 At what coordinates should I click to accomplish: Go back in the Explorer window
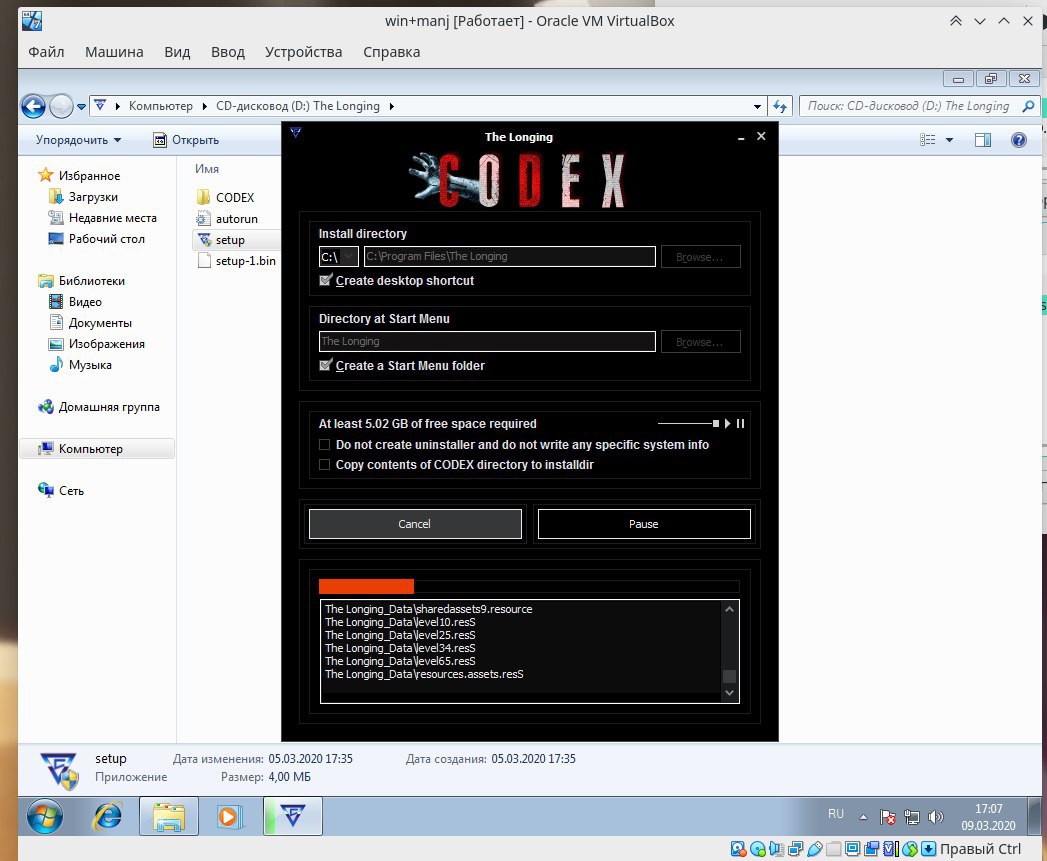coord(33,106)
